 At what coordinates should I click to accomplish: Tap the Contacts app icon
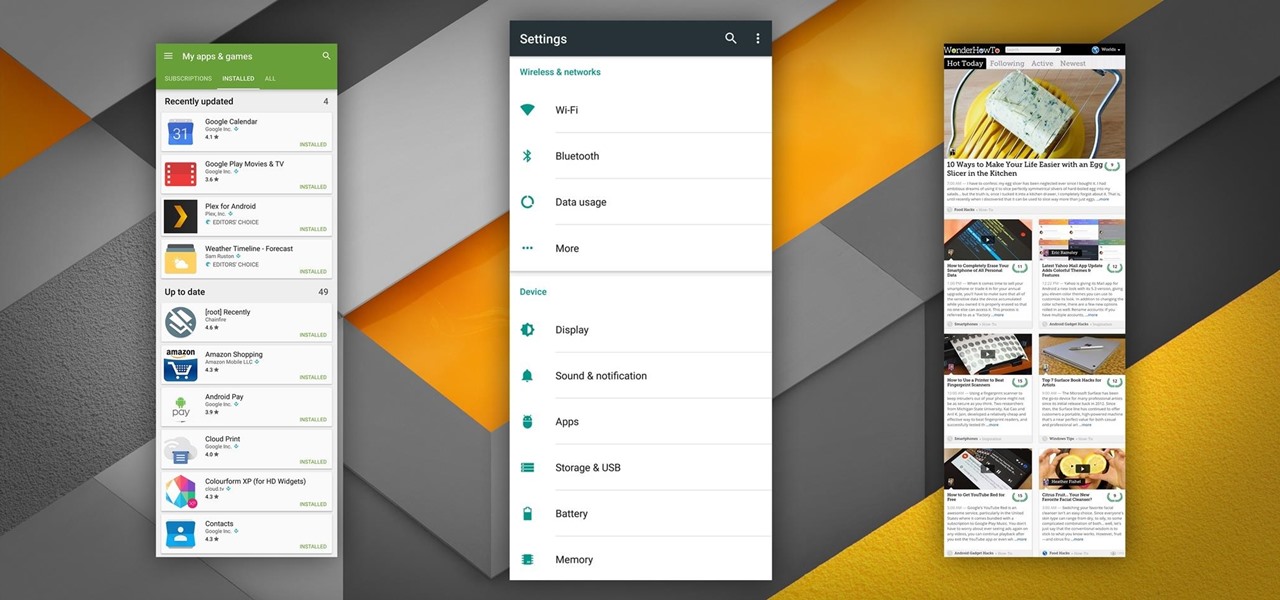click(181, 533)
